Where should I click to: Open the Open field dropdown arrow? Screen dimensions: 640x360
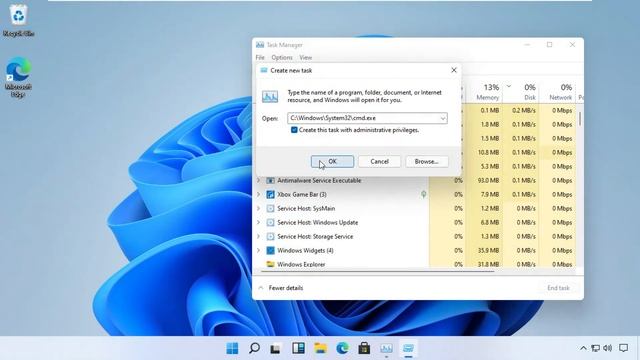pos(442,118)
